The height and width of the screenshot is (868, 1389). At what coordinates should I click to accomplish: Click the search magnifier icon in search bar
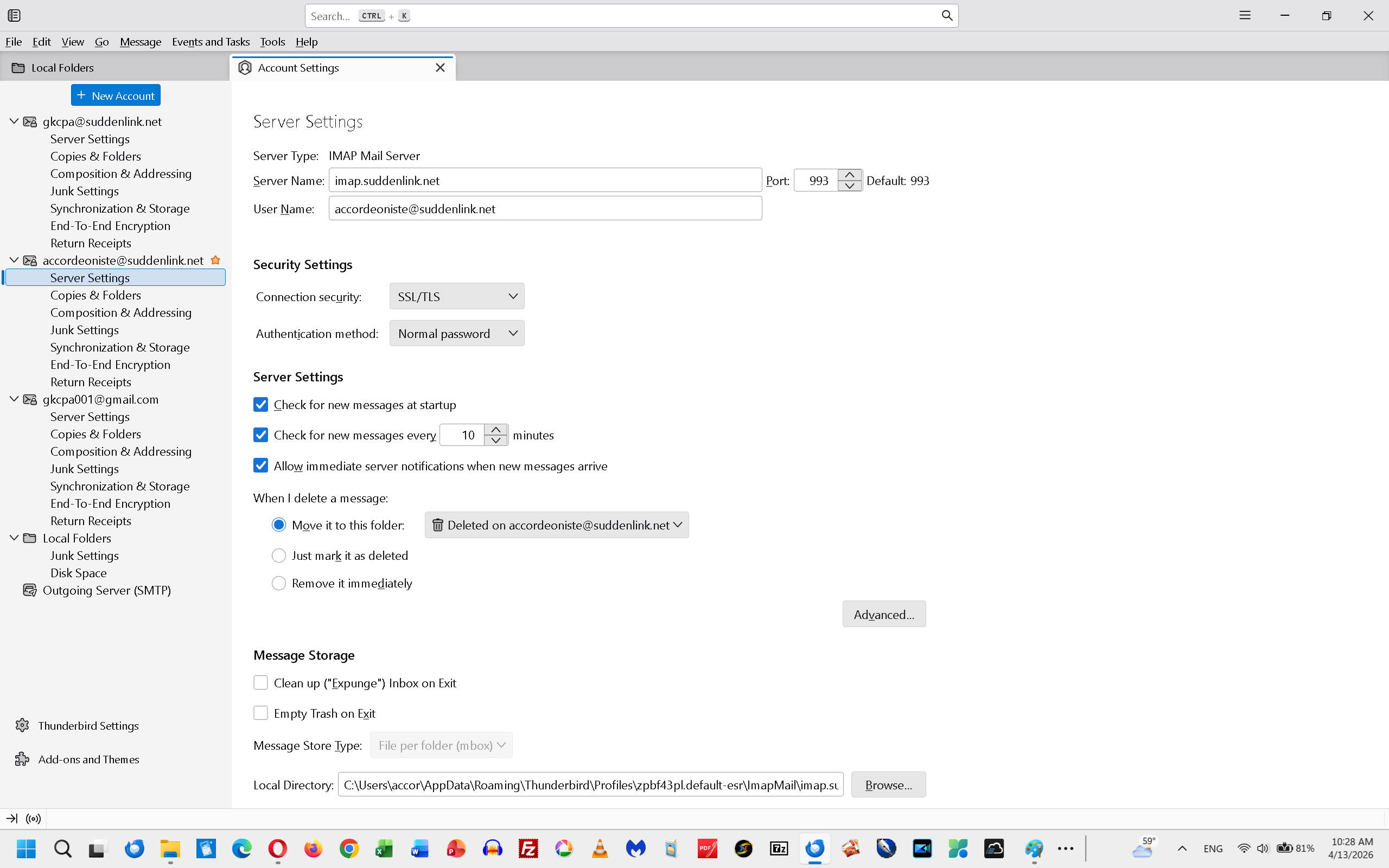[946, 16]
